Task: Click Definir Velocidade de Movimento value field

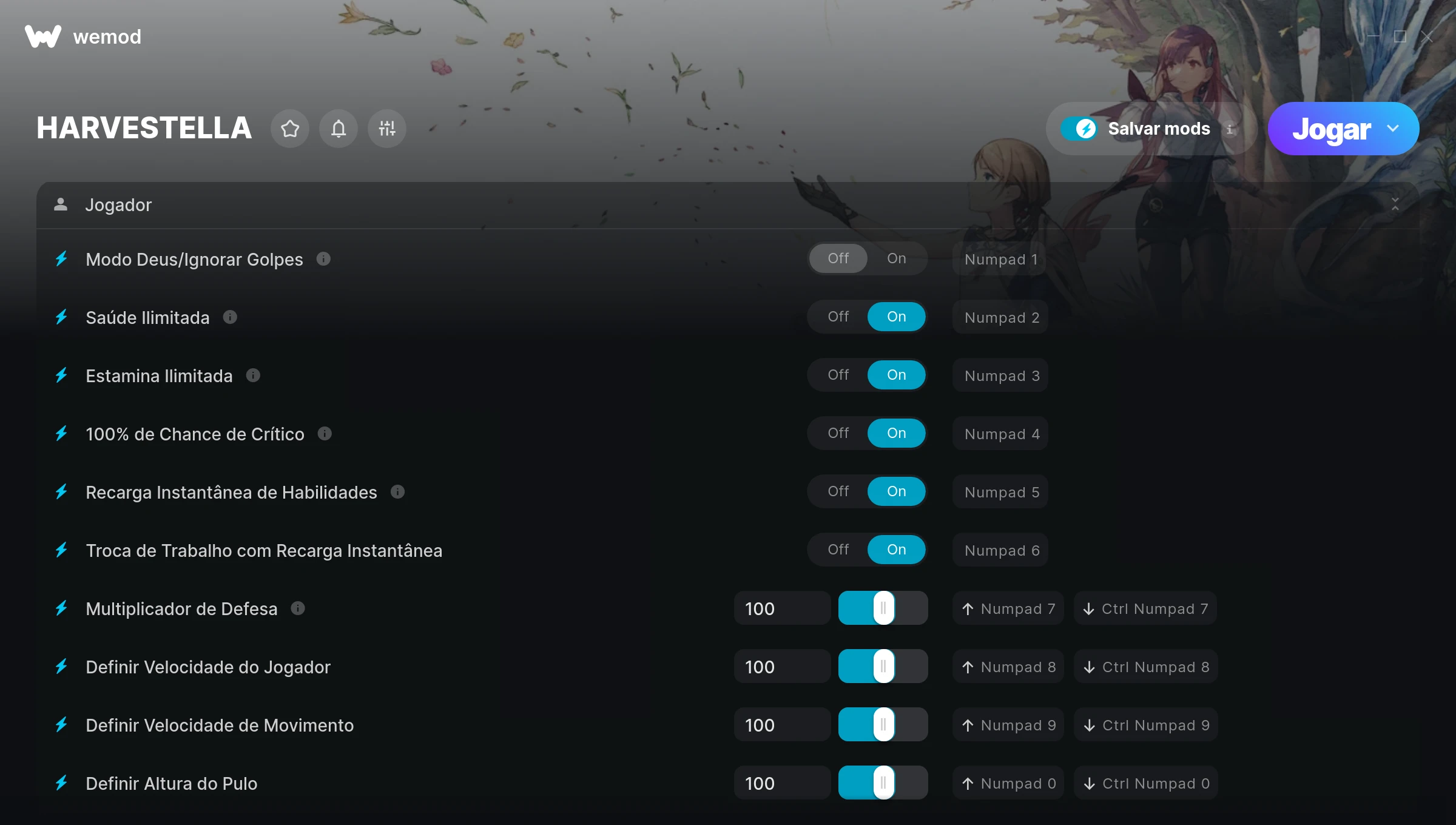Action: pos(782,725)
